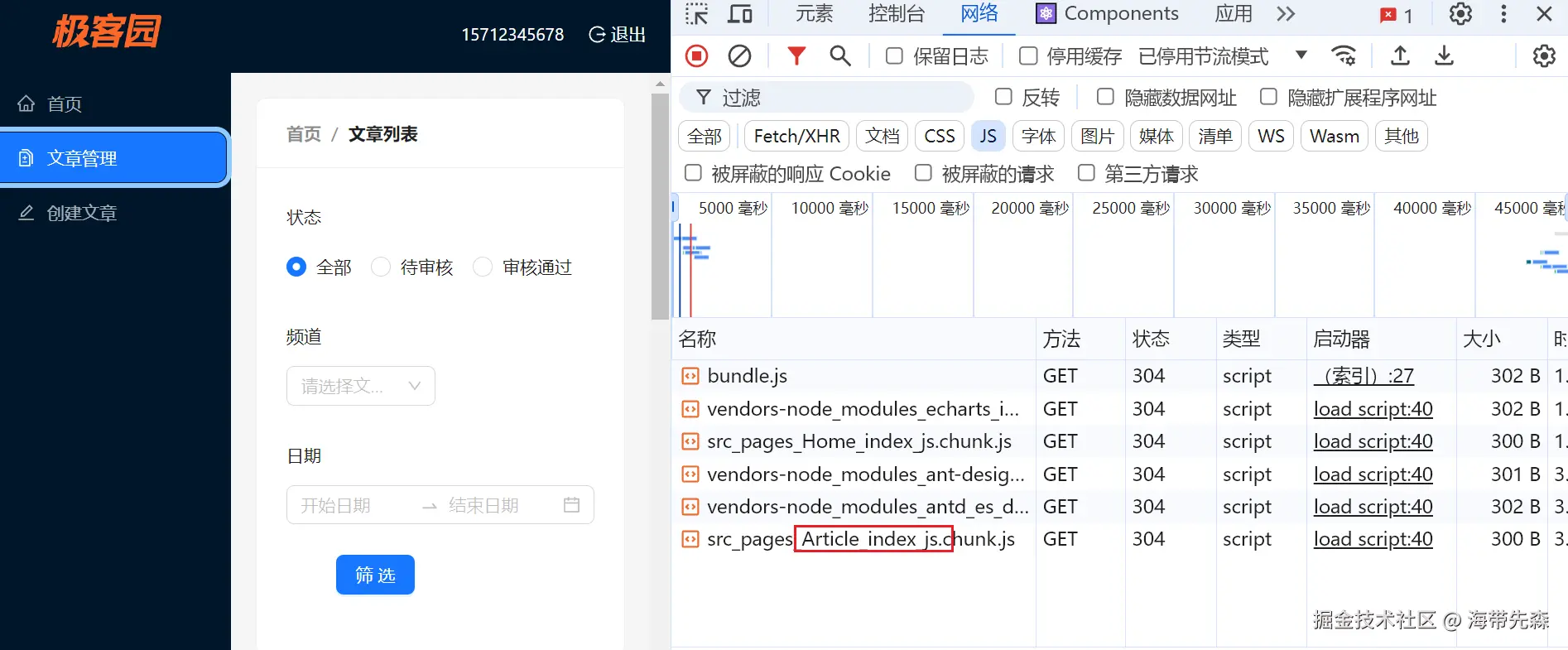Viewport: 1568px width, 650px height.
Task: Click the page vertical scrollbar thumb
Action: 660,205
